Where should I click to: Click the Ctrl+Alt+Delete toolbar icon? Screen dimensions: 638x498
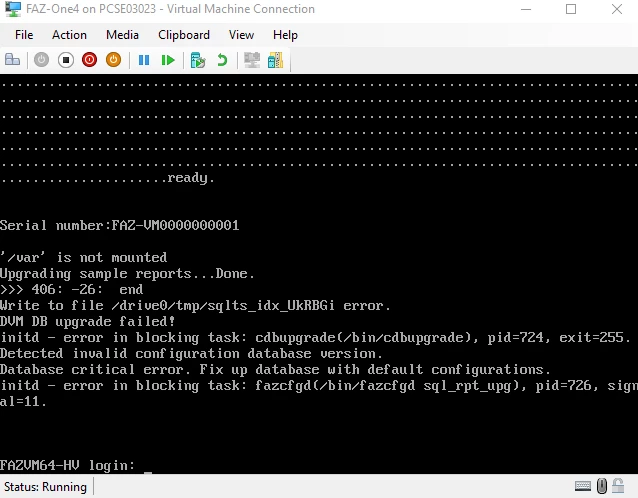click(12, 60)
